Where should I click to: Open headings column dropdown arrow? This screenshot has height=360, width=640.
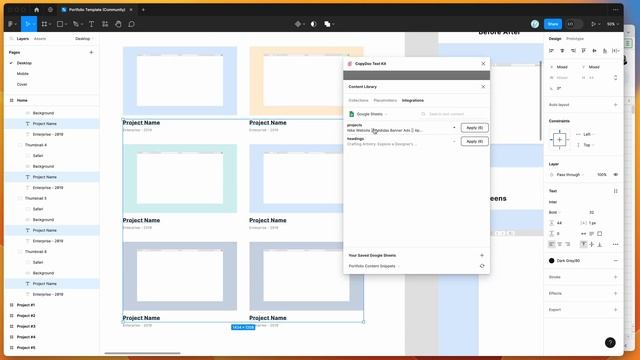pyautogui.click(x=454, y=141)
